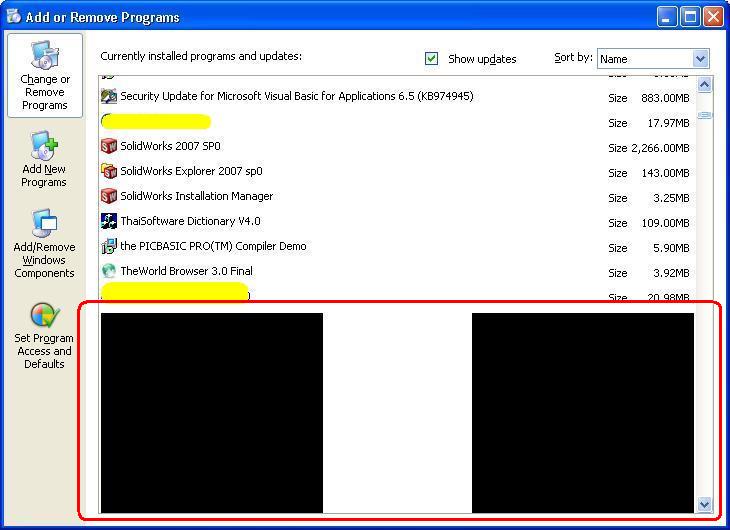This screenshot has height=530, width=730.
Task: Click the 109.00MB size value
Action: coord(665,223)
